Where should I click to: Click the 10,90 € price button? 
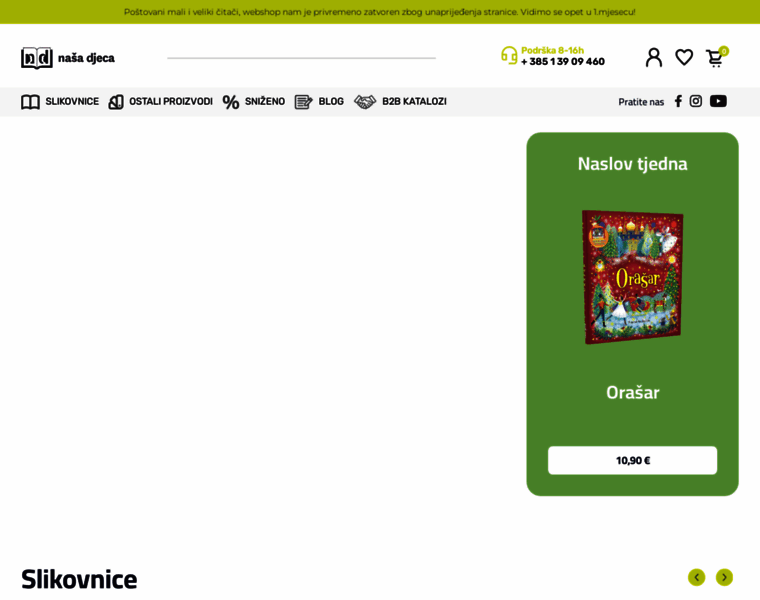tap(633, 460)
